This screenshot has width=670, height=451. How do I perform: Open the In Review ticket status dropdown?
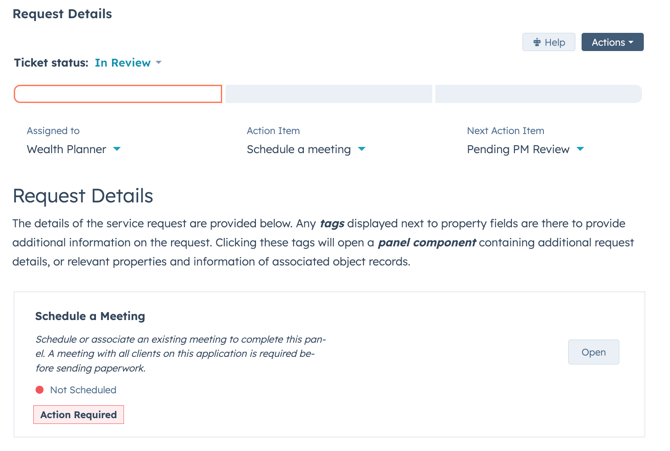pos(123,63)
